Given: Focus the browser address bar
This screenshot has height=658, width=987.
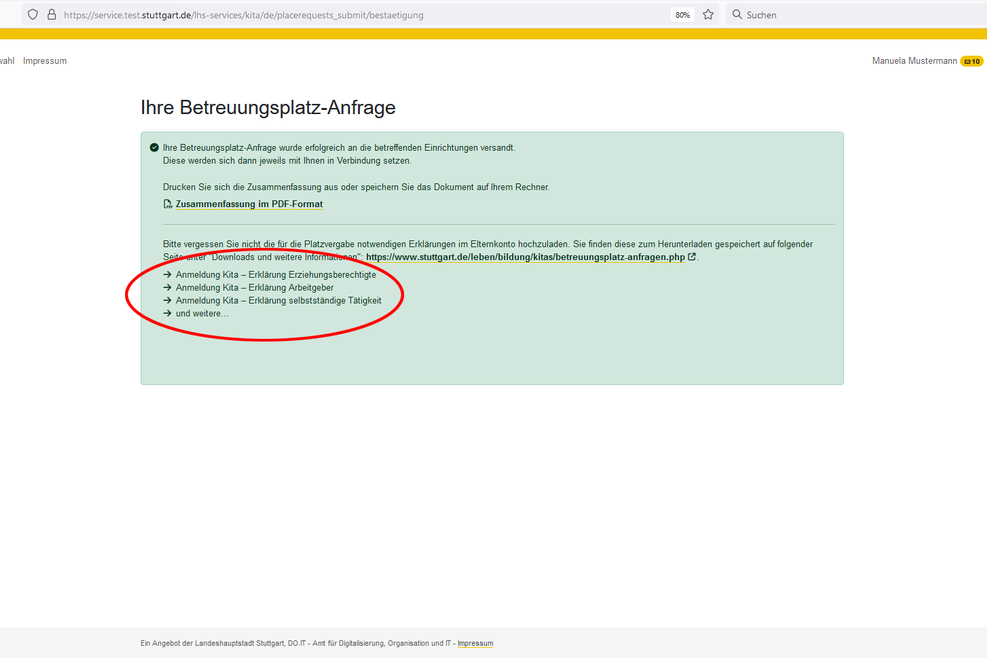Looking at the screenshot, I should 360,15.
